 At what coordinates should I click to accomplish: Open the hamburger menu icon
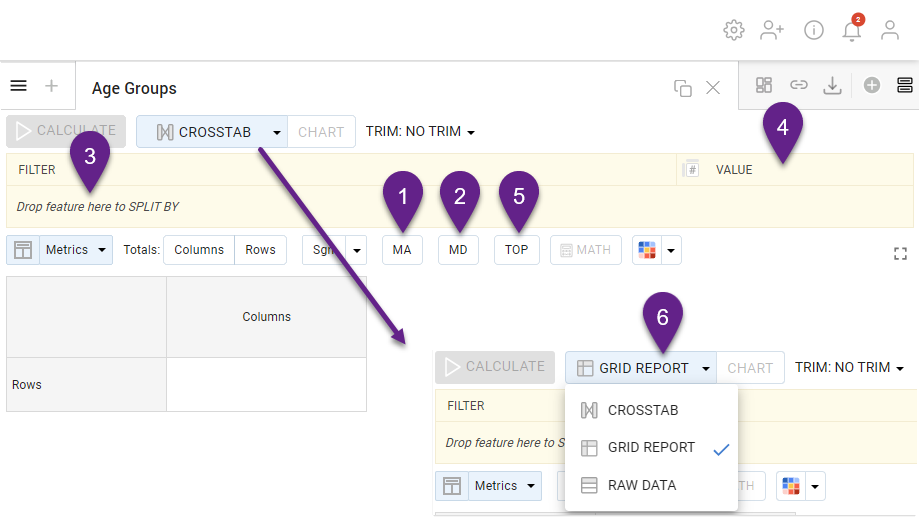[18, 86]
